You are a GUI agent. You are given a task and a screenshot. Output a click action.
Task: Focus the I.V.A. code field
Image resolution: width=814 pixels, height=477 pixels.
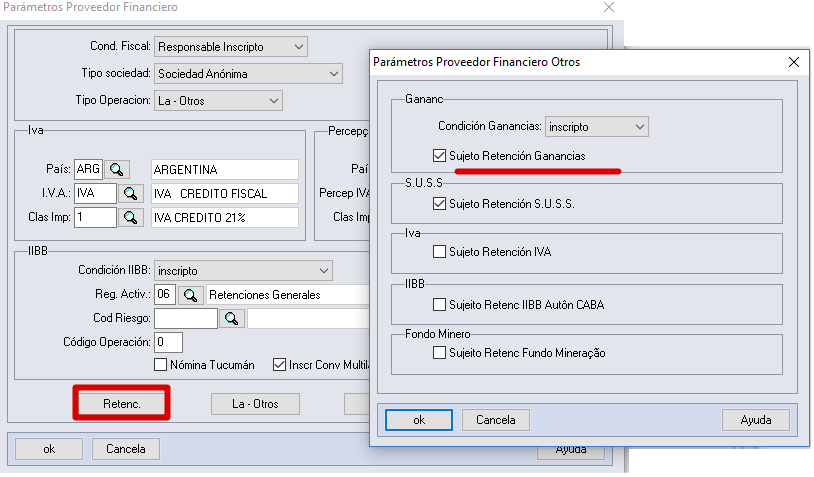pos(96,194)
